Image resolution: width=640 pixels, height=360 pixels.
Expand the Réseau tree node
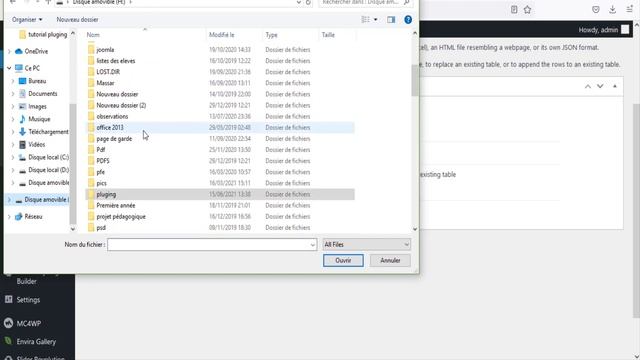point(9,217)
